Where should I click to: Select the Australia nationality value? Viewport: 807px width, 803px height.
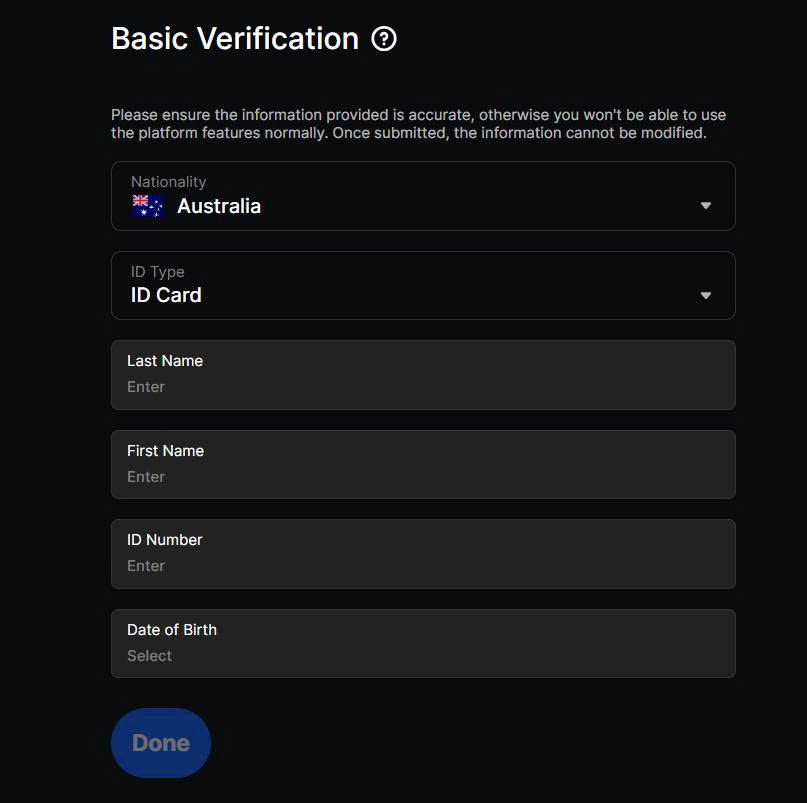pos(219,206)
